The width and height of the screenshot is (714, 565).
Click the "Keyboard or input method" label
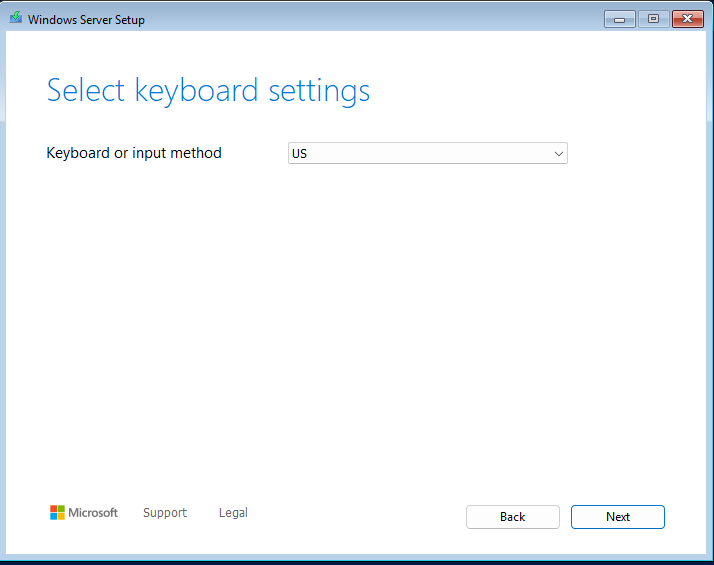click(134, 153)
